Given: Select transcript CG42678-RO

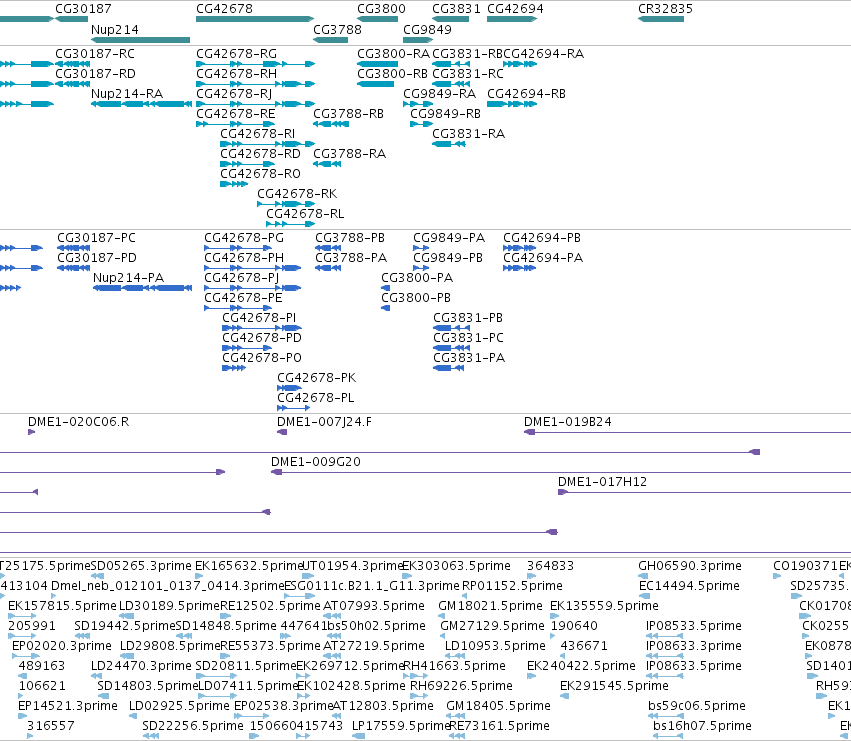Looking at the screenshot, I should pos(261,174).
